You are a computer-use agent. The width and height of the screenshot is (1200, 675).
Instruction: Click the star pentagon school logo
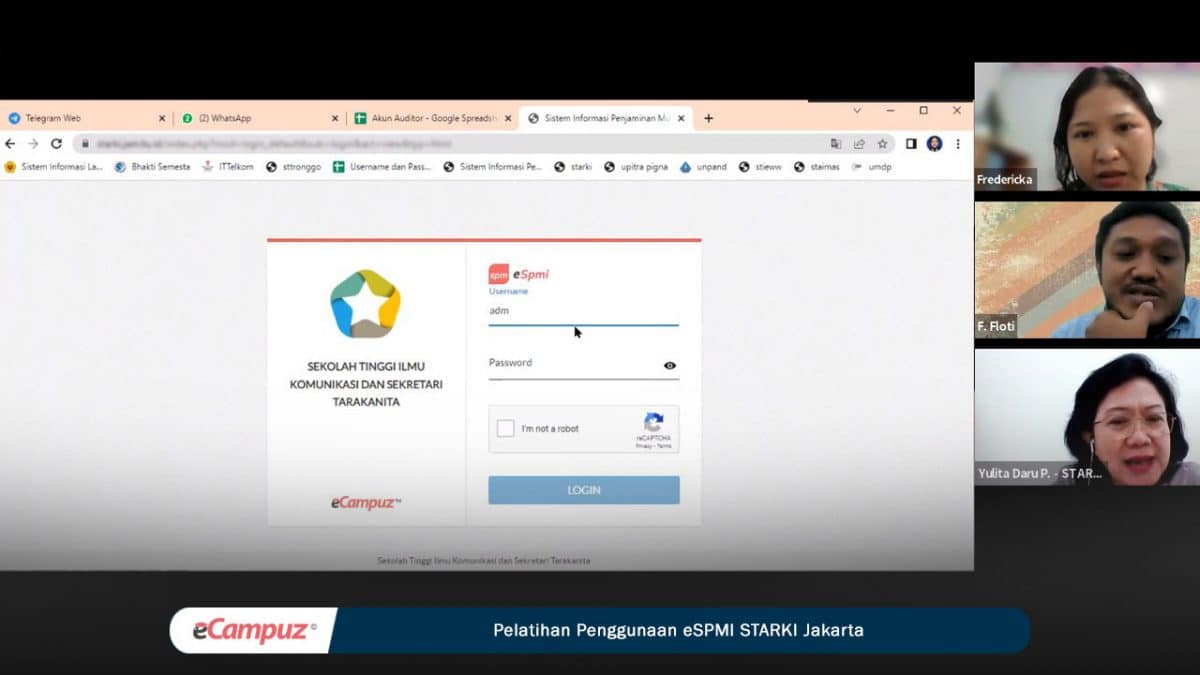(x=365, y=304)
